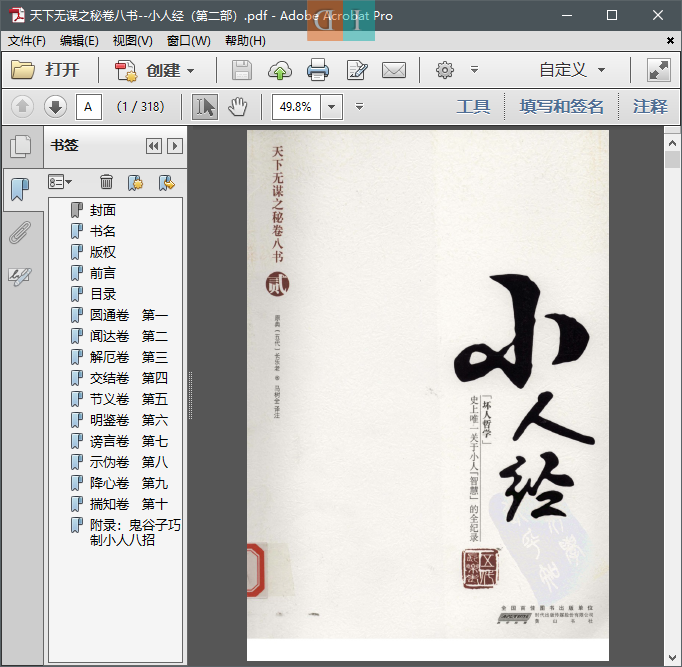Open the gear settings icon
Image resolution: width=682 pixels, height=667 pixels.
[x=445, y=70]
